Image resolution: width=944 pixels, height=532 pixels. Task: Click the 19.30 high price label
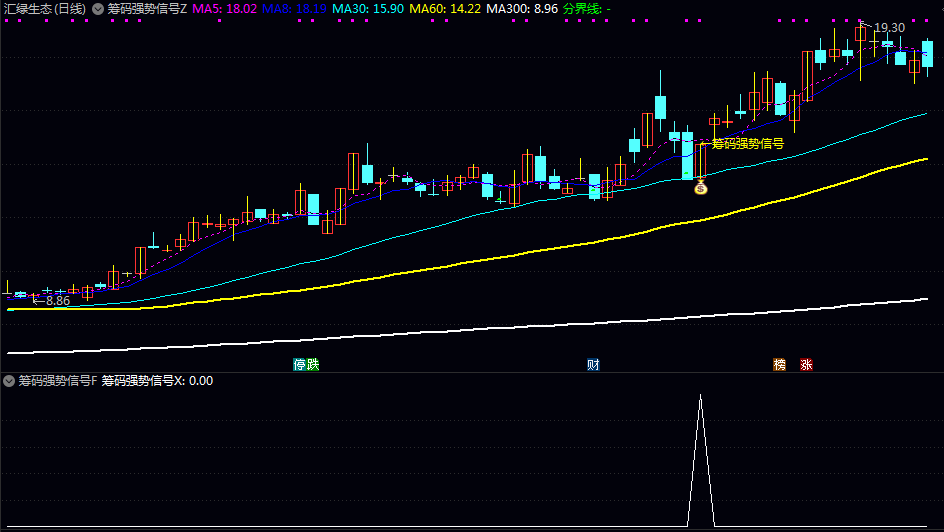point(889,28)
